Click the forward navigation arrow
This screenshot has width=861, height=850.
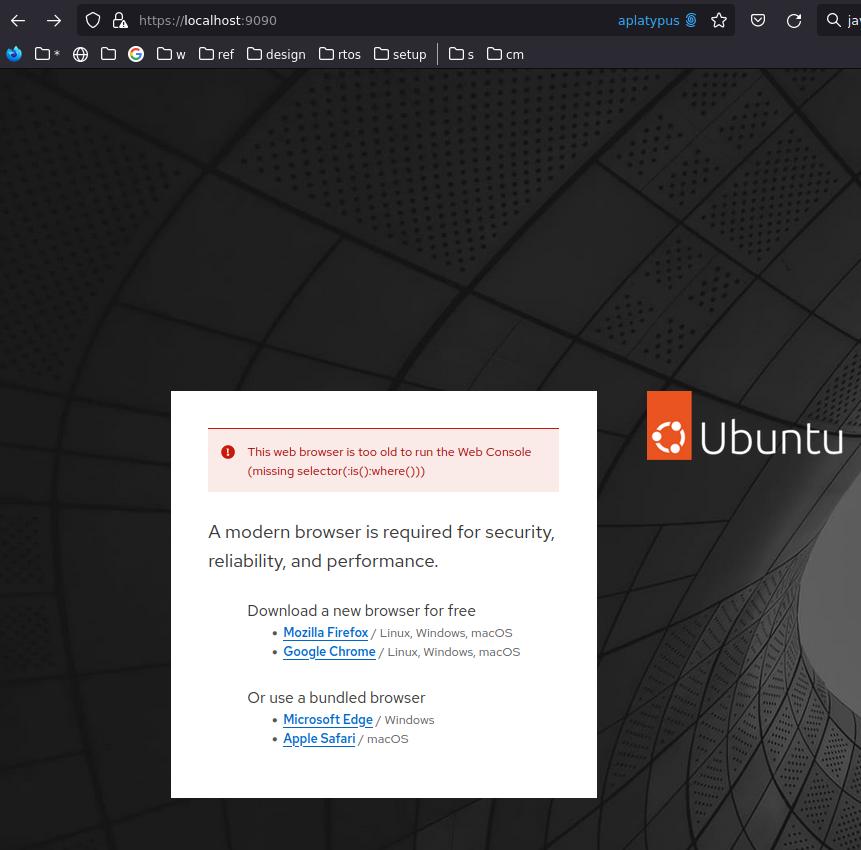[x=54, y=20]
